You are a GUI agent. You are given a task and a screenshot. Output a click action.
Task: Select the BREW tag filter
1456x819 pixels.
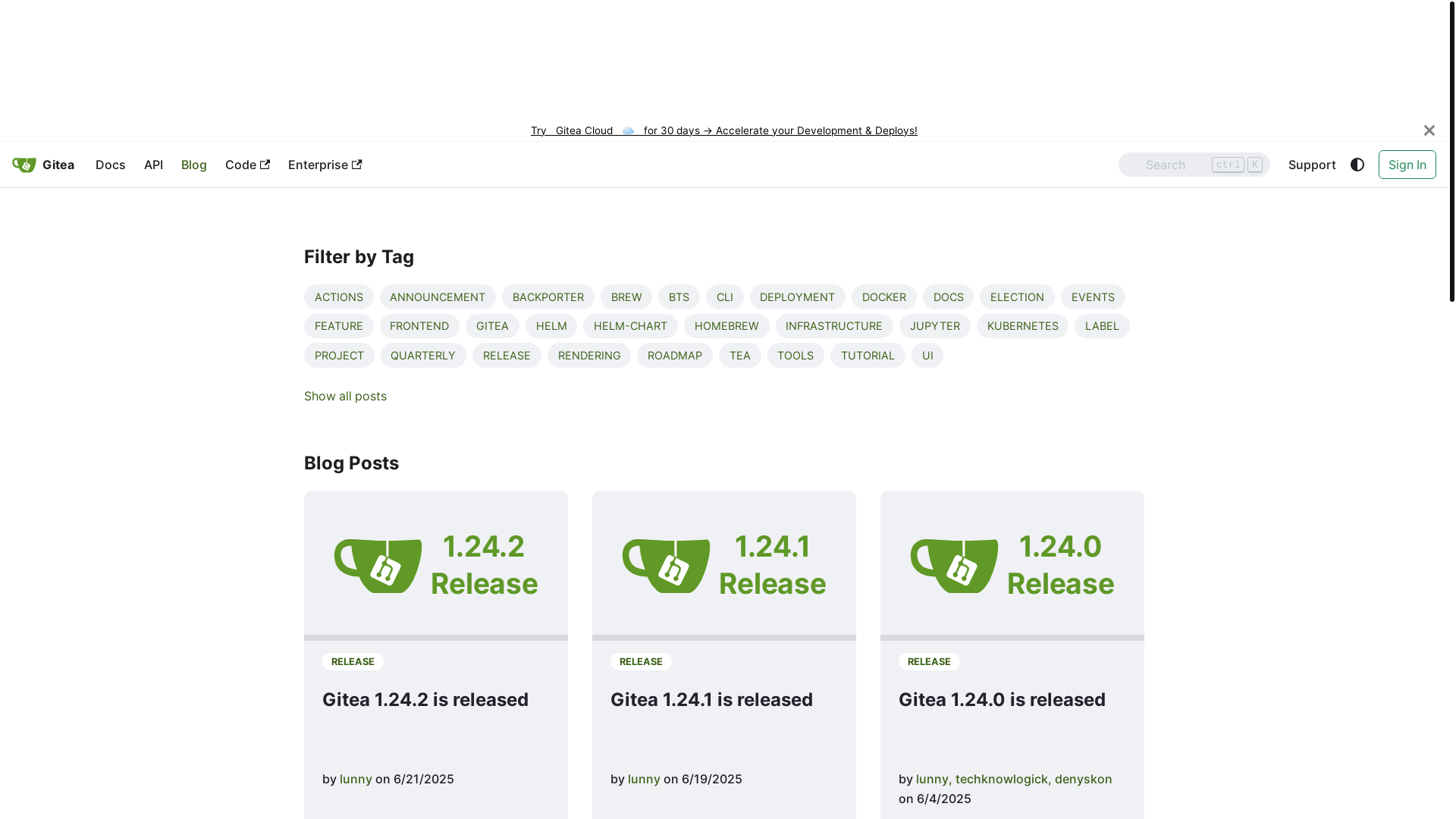[626, 297]
